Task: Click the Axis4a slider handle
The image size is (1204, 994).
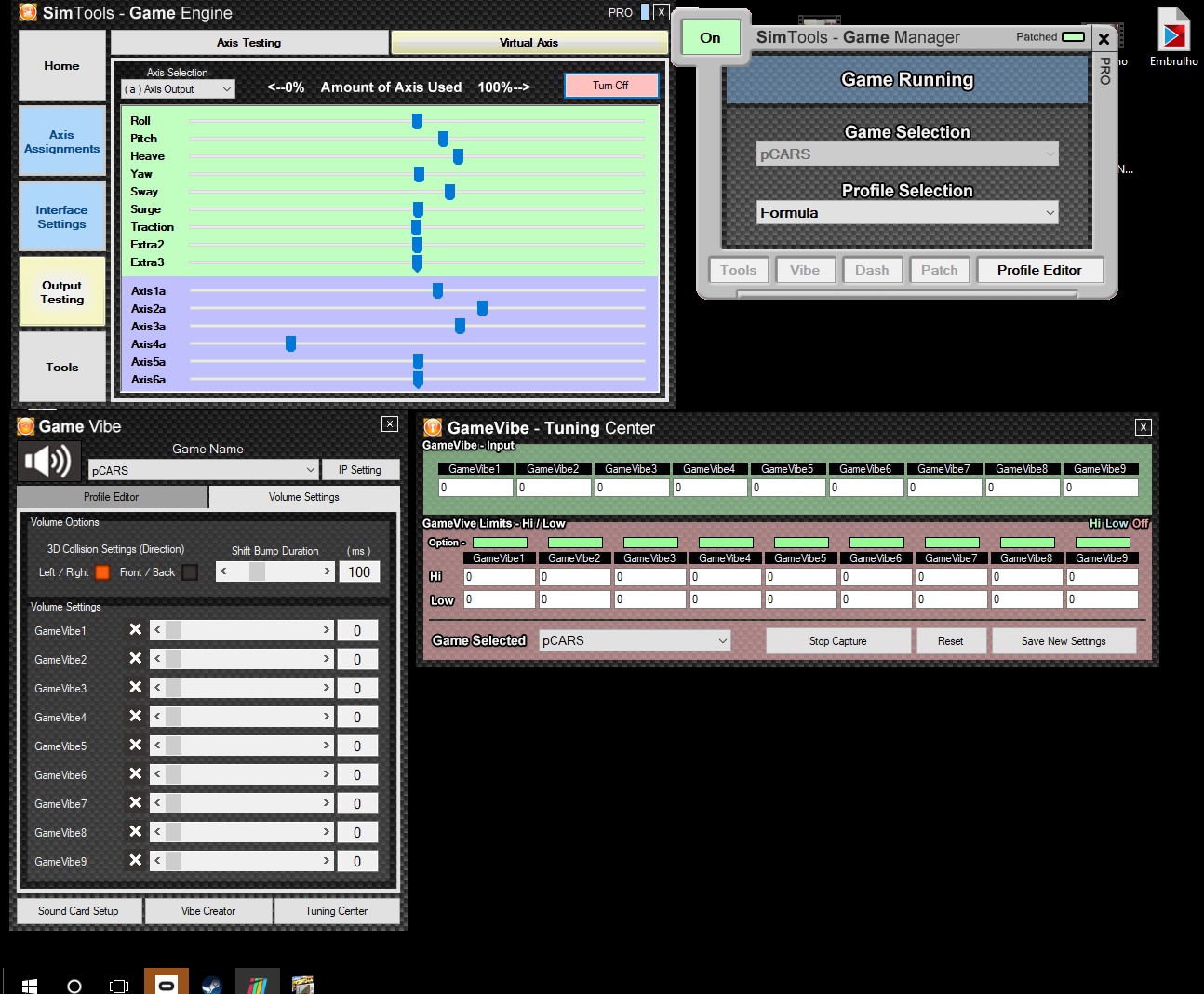Action: (x=291, y=344)
